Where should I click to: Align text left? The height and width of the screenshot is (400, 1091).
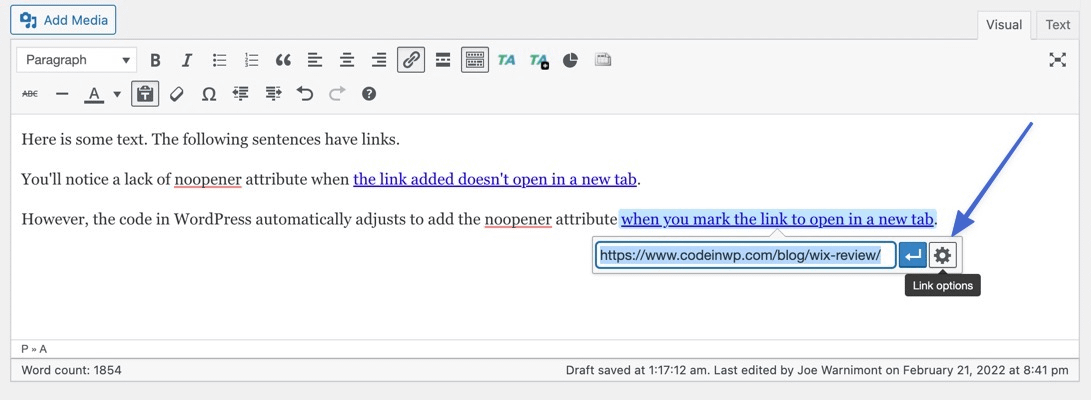coord(314,61)
